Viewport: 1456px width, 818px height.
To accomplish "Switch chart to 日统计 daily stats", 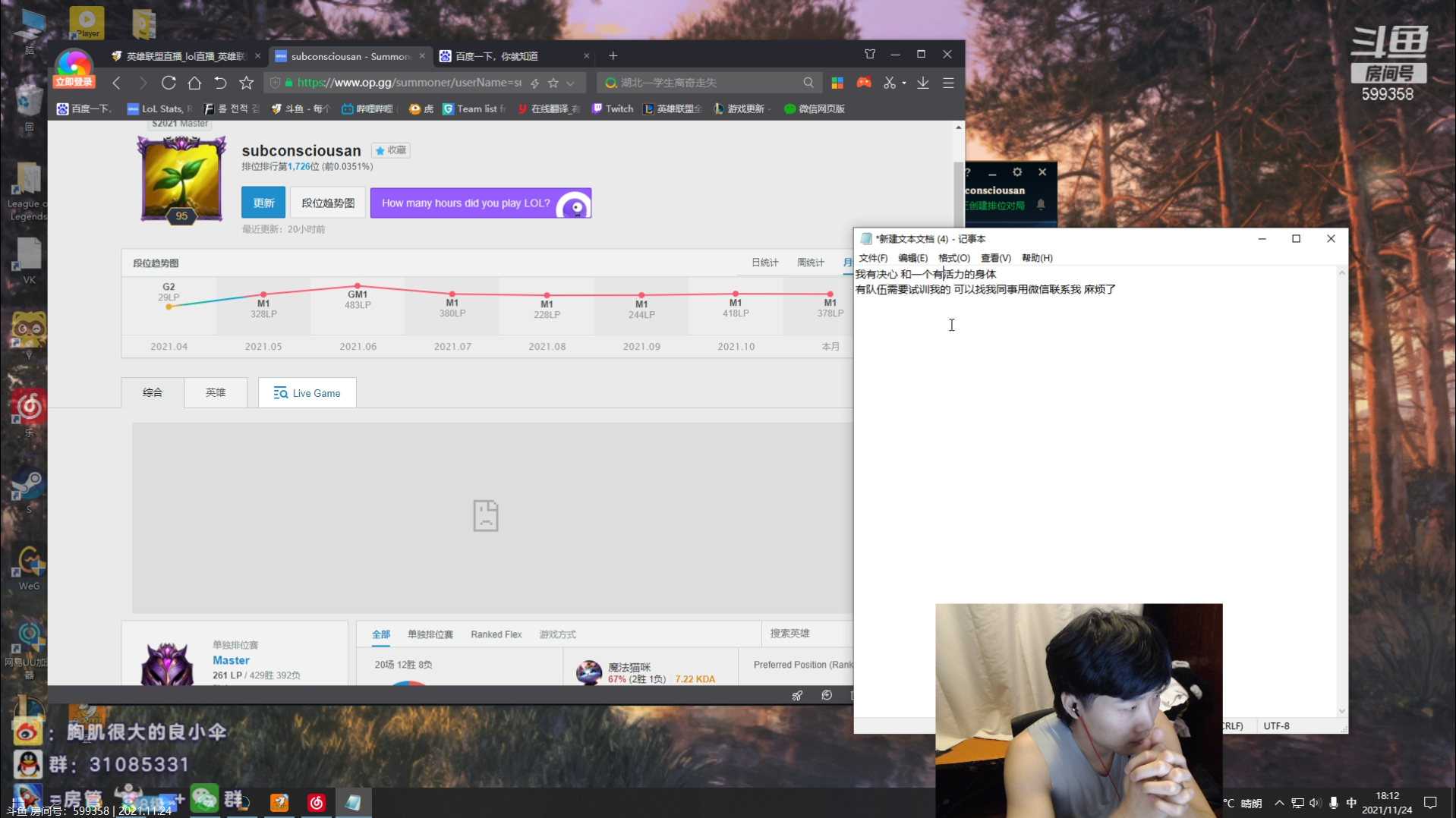I will tap(764, 263).
